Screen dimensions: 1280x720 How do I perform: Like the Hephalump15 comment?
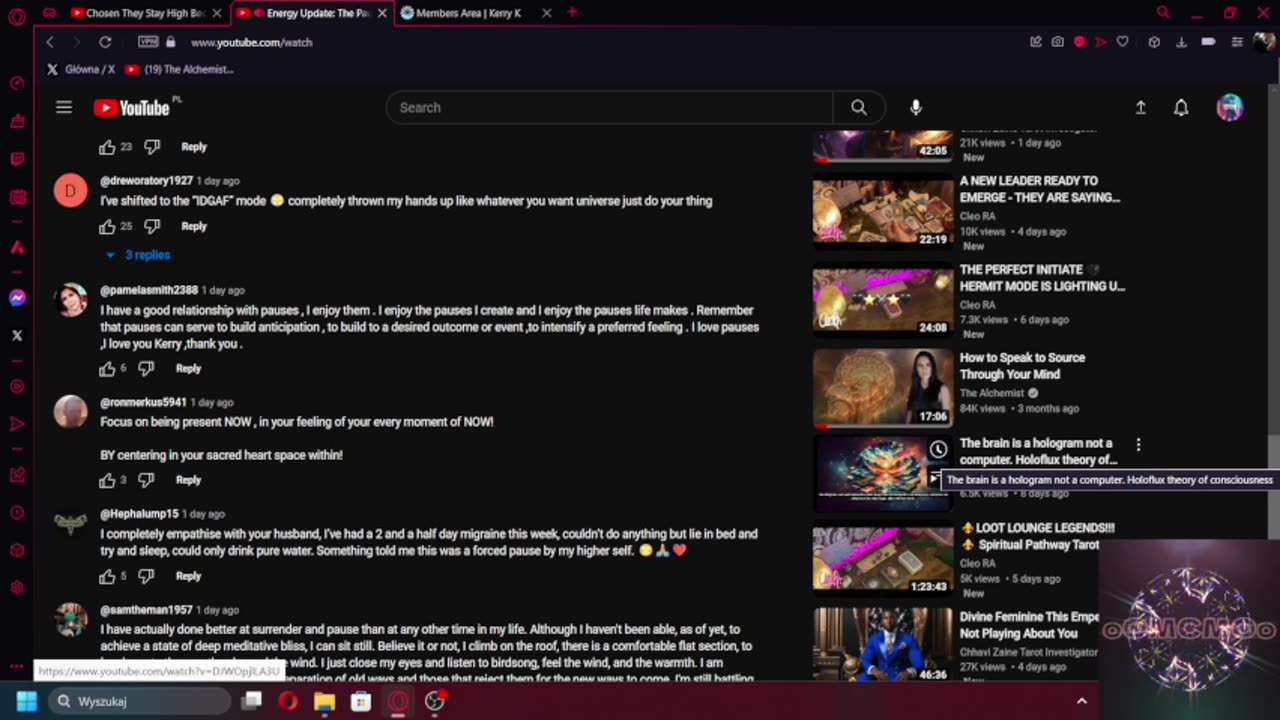(107, 576)
